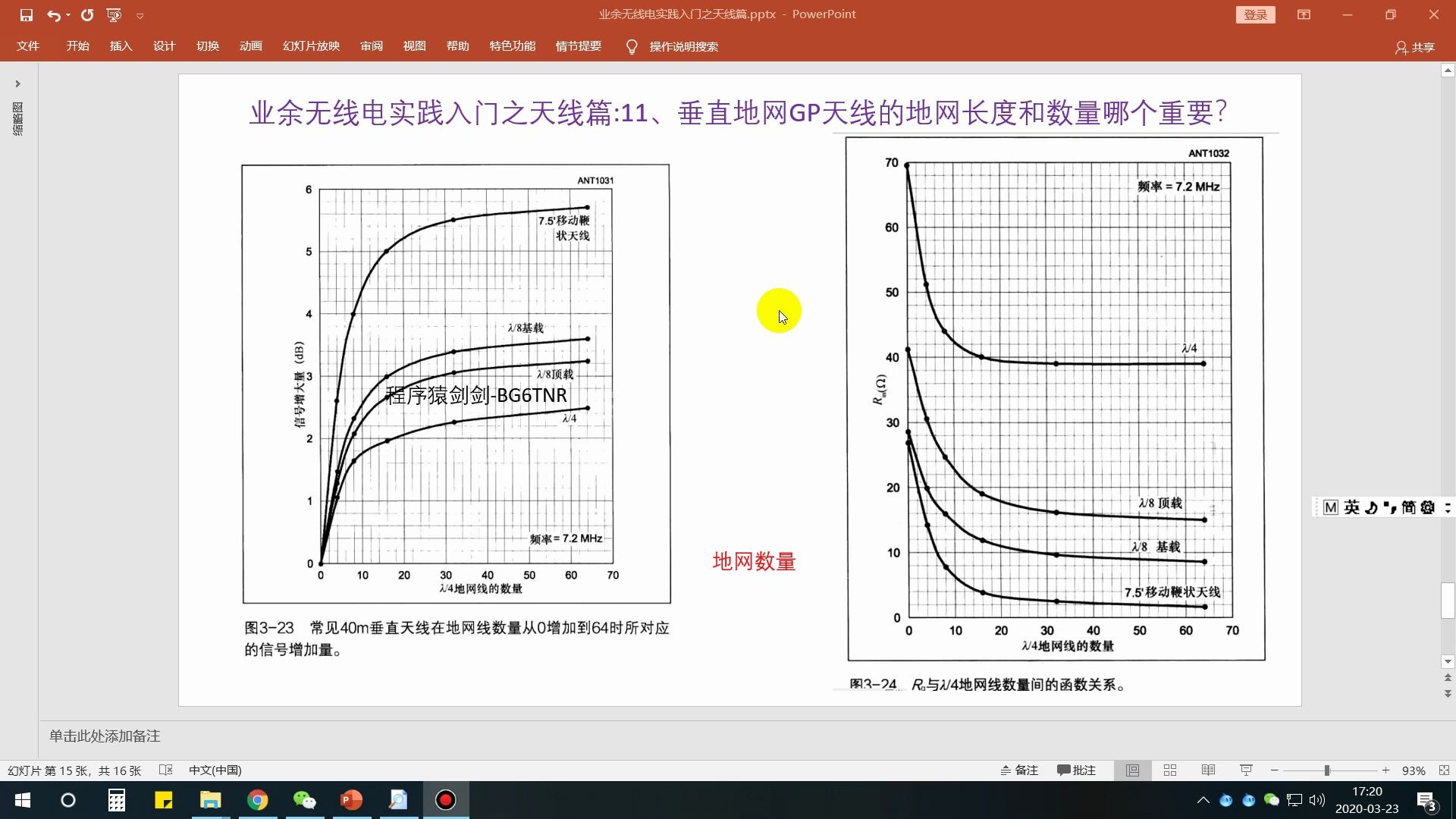Start slideshow from beginning icon

click(115, 15)
